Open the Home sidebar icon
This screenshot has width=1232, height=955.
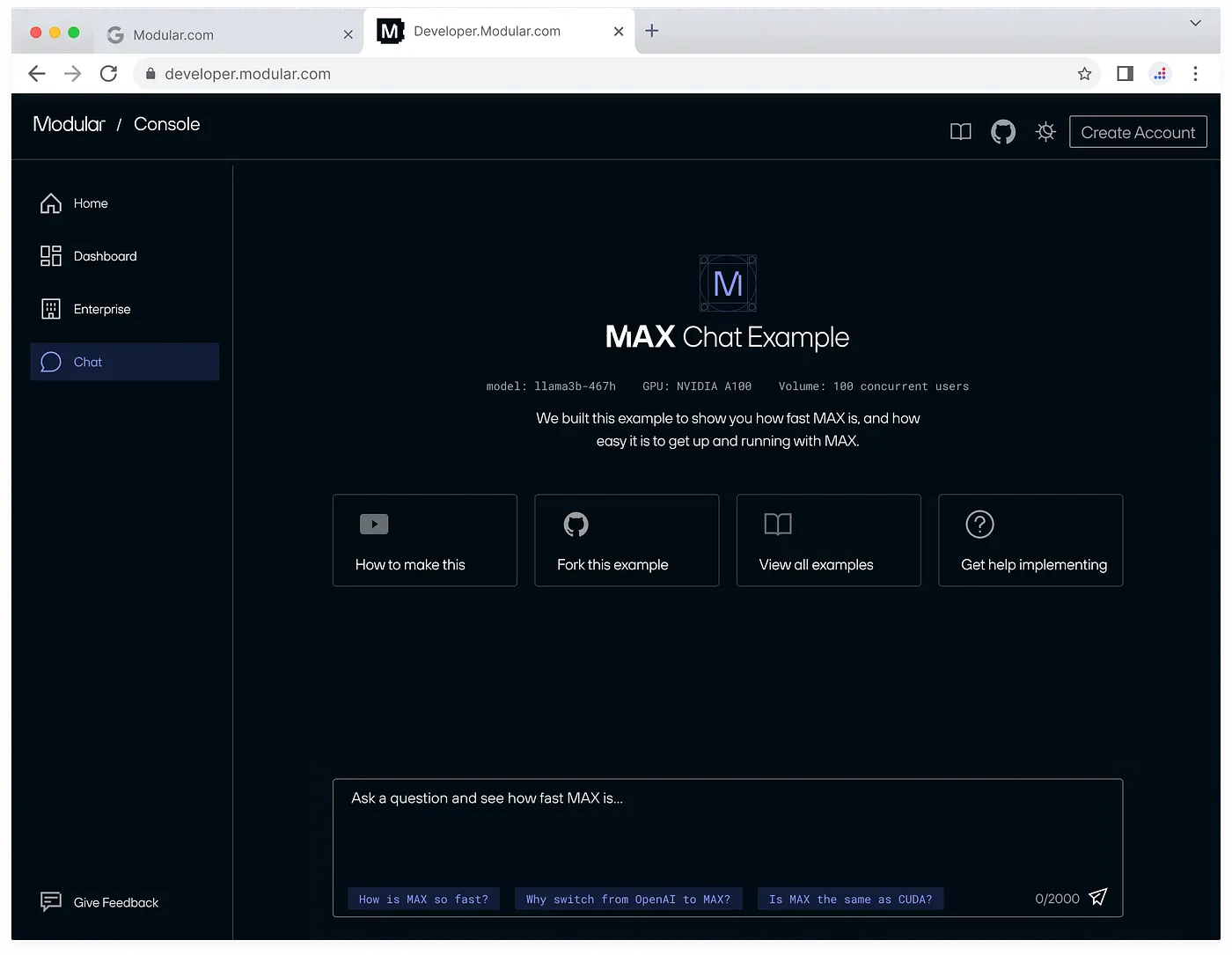(51, 203)
